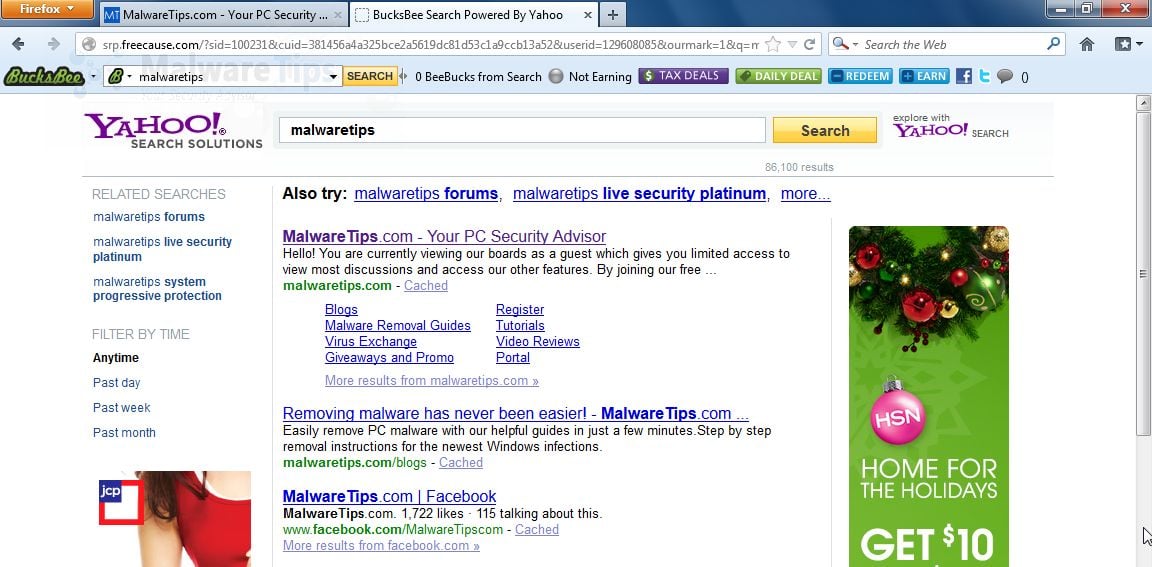Click the yellow Yahoo Search button
The image size is (1152, 567).
[x=824, y=131]
